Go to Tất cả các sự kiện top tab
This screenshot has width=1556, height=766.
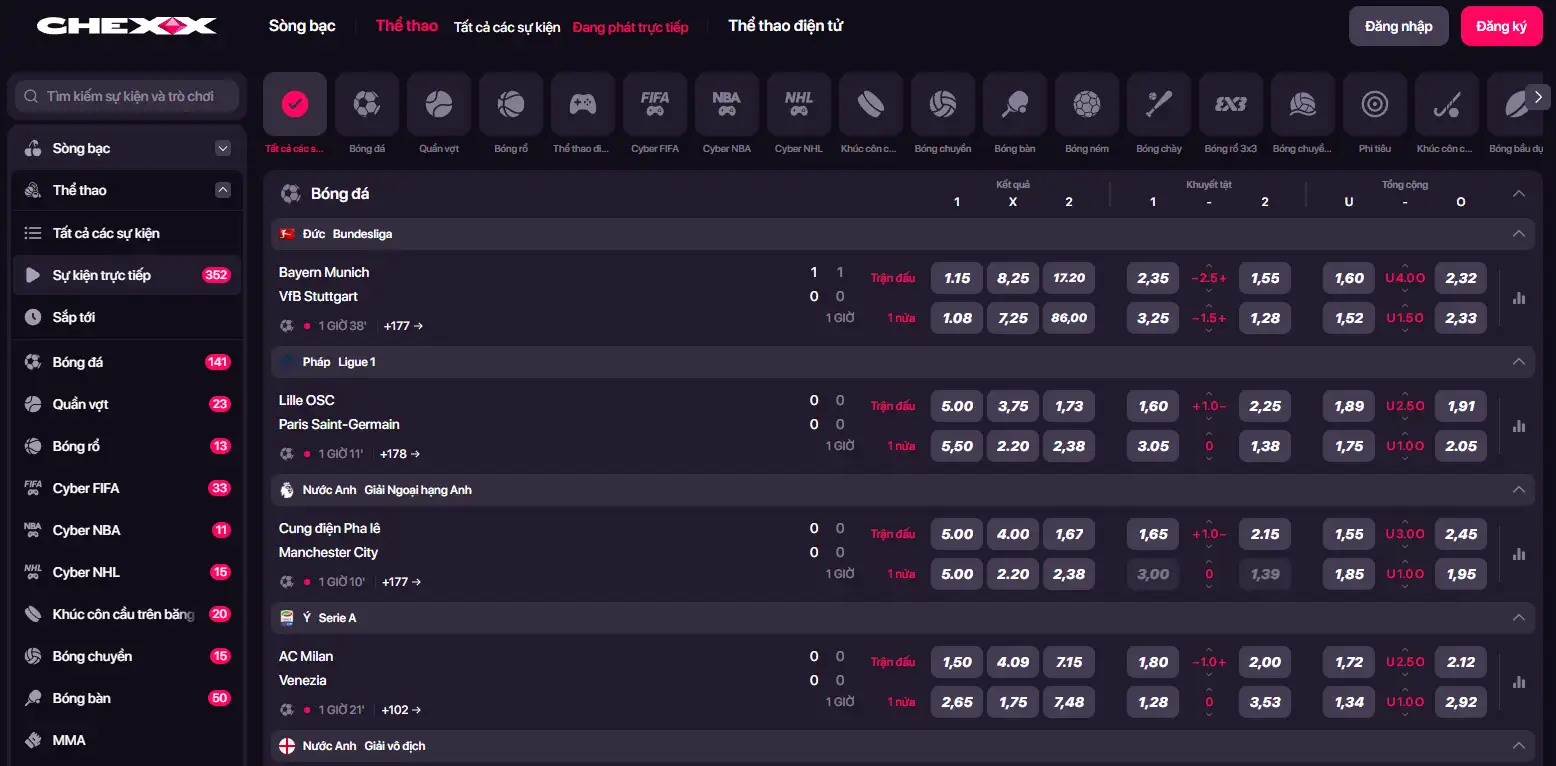(507, 27)
